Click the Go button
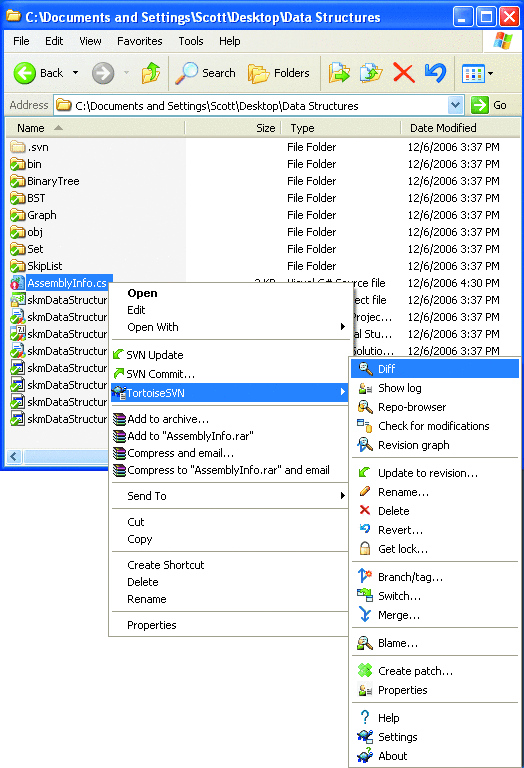This screenshot has height=768, width=524. point(489,105)
